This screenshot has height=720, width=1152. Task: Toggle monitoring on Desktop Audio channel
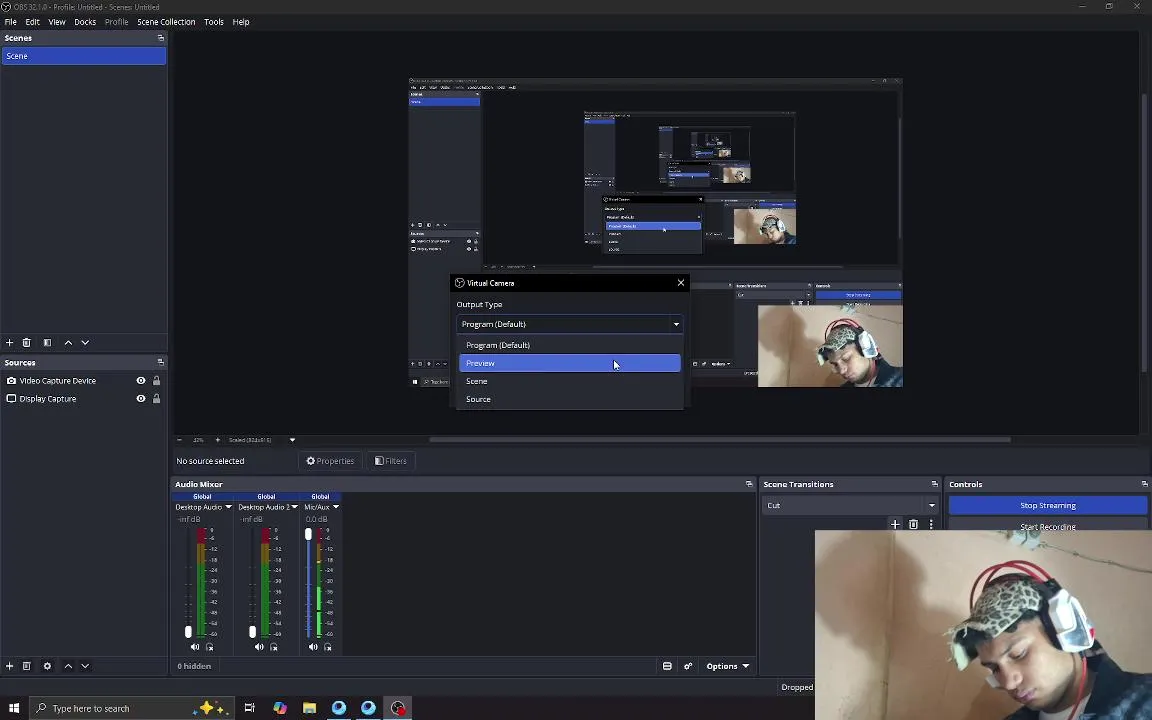pyautogui.click(x=209, y=647)
